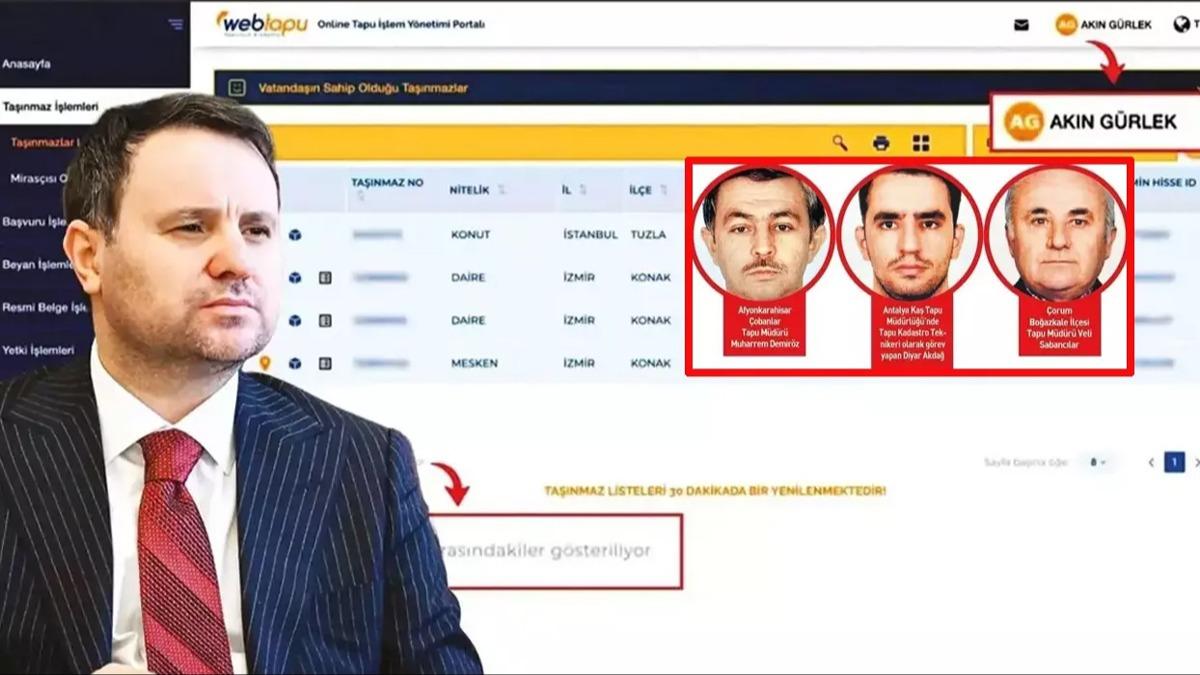Sort by the NİTELİK column
1200x675 pixels.
[x=476, y=189]
